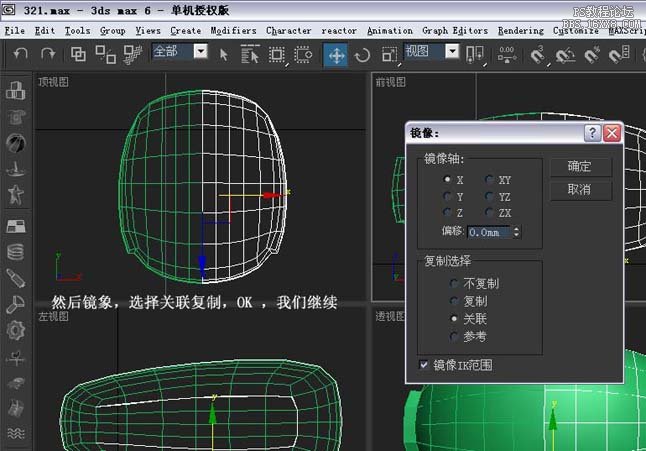Open the File menu
Image resolution: width=646 pixels, height=451 pixels.
[14, 31]
